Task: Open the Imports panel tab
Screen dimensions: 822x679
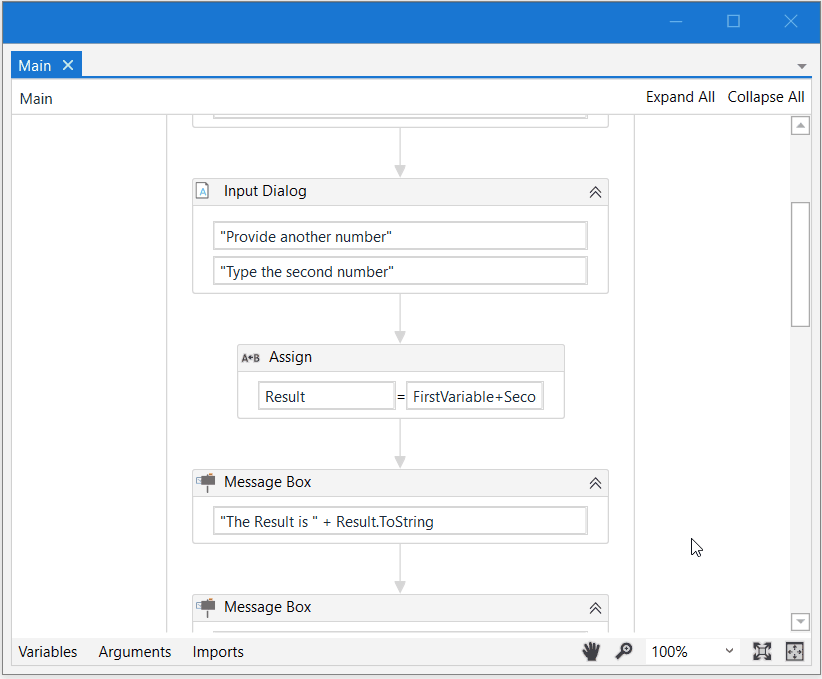Action: pos(218,651)
